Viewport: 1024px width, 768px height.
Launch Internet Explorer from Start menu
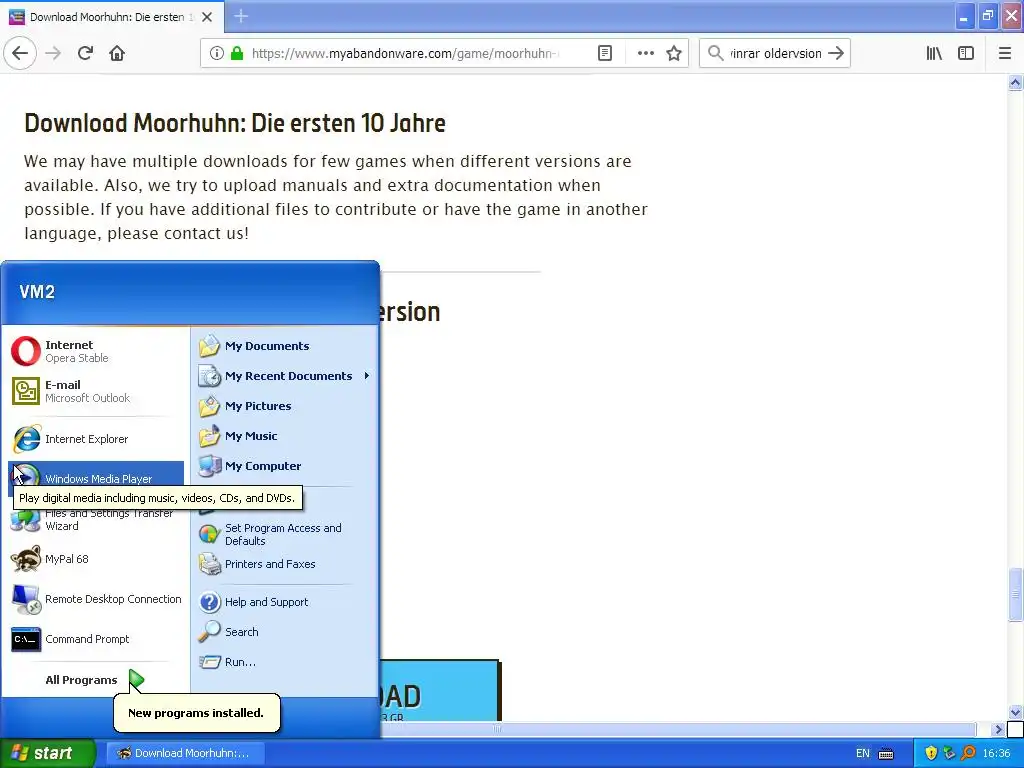(x=95, y=439)
